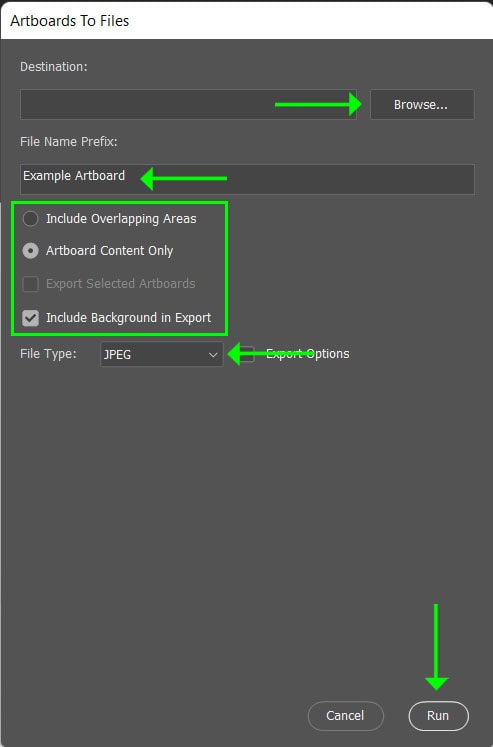Open the JPEG File Type dropdown
The width and height of the screenshot is (493, 747).
pyautogui.click(x=161, y=354)
